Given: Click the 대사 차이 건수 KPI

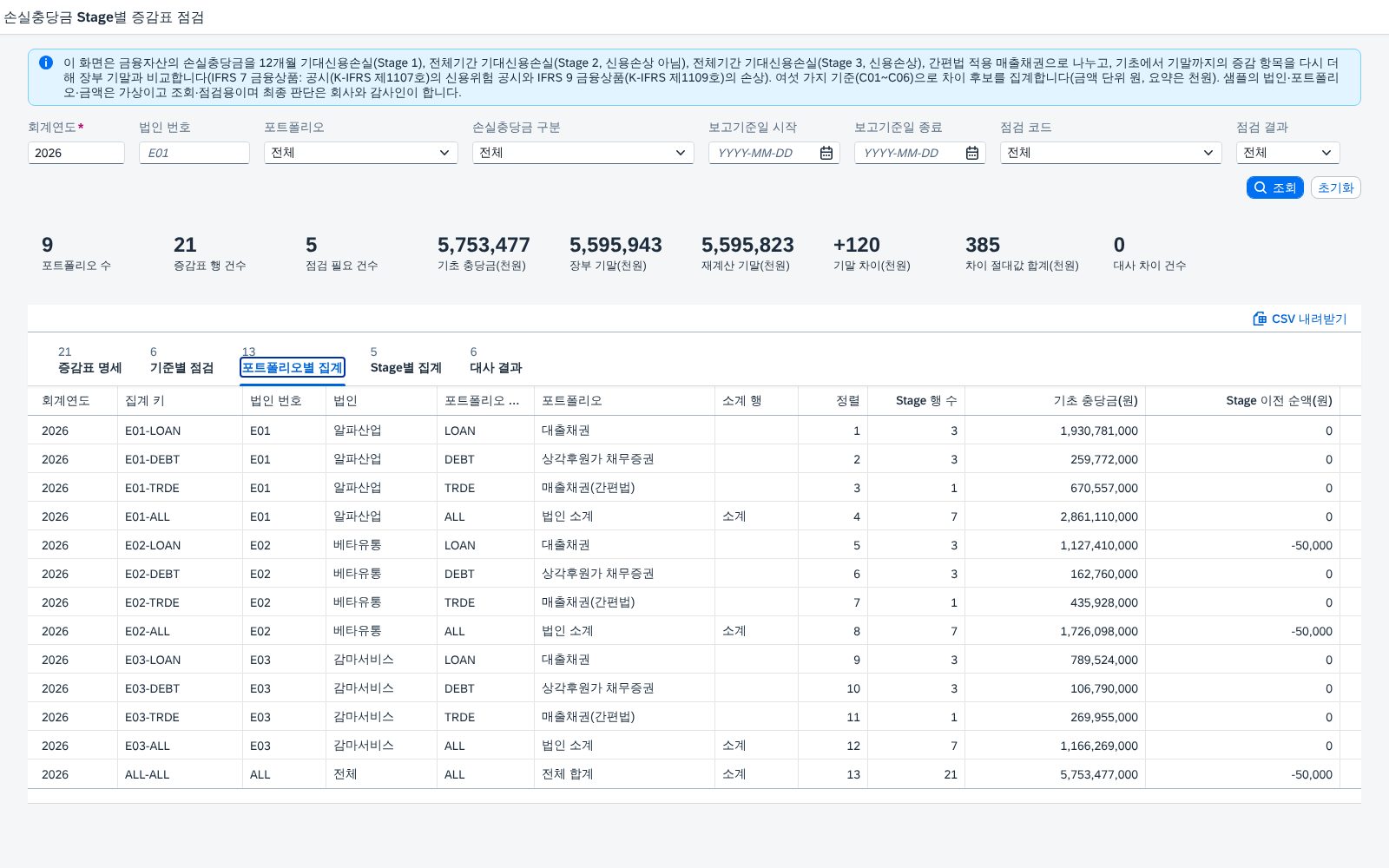Looking at the screenshot, I should 1149,253.
